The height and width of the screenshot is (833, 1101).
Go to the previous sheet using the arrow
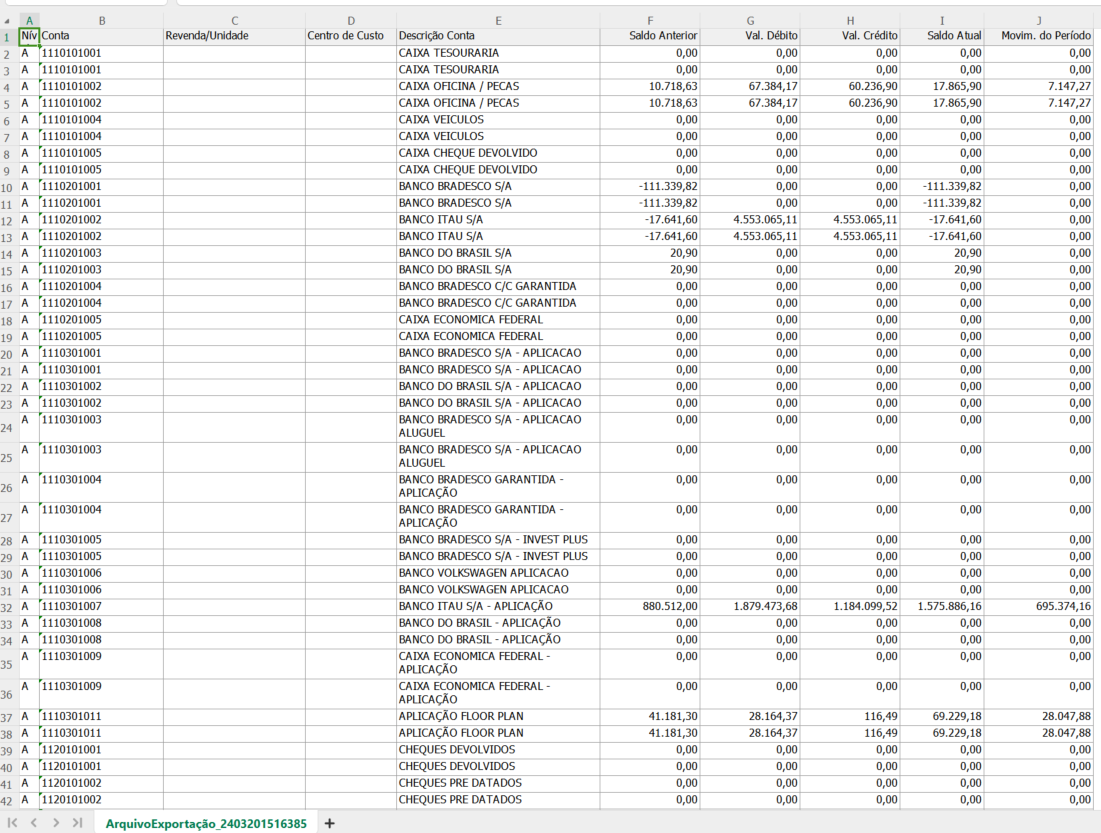tap(34, 822)
